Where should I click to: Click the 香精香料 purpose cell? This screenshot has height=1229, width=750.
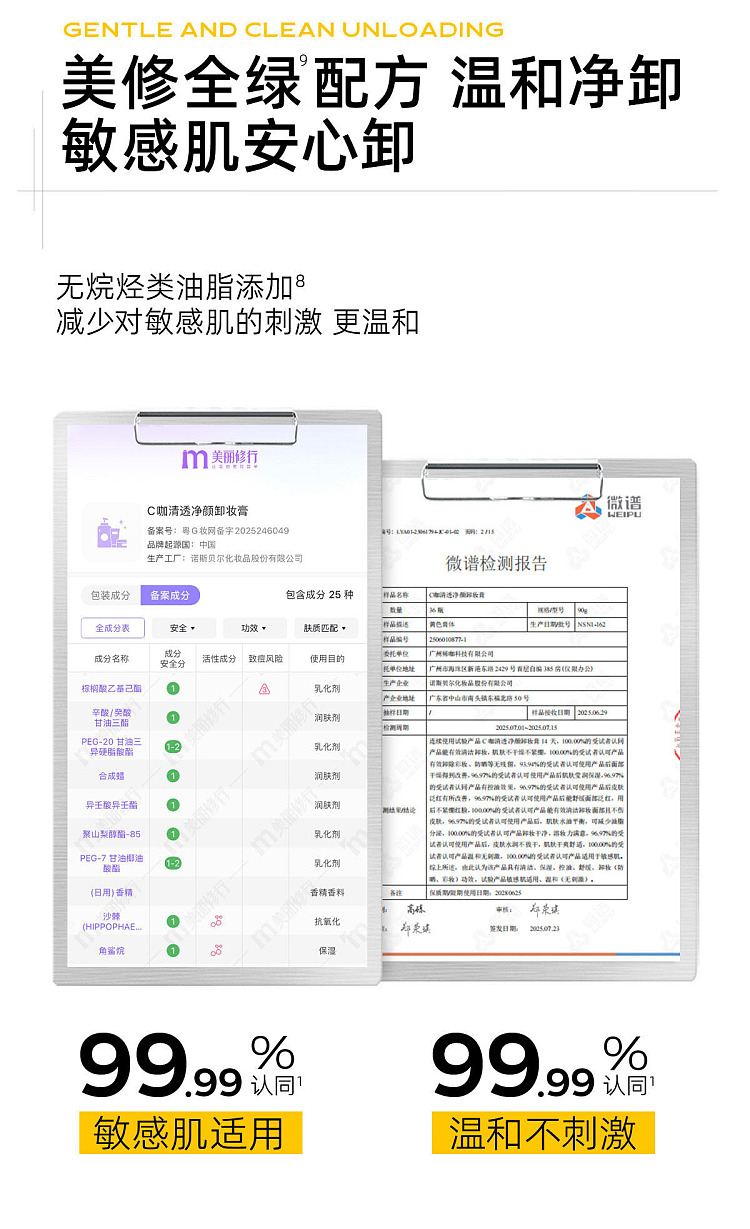pyautogui.click(x=328, y=892)
